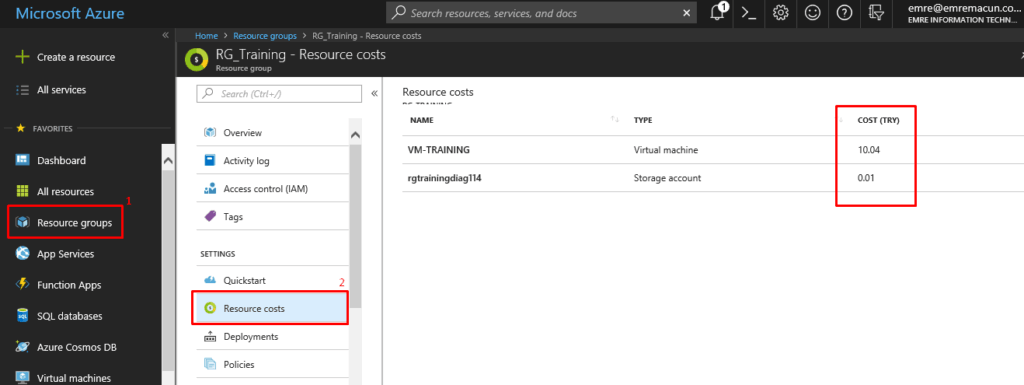Viewport: 1024px width, 385px height.
Task: Focus the blade Search (Ctrl+/) field
Action: pos(279,94)
